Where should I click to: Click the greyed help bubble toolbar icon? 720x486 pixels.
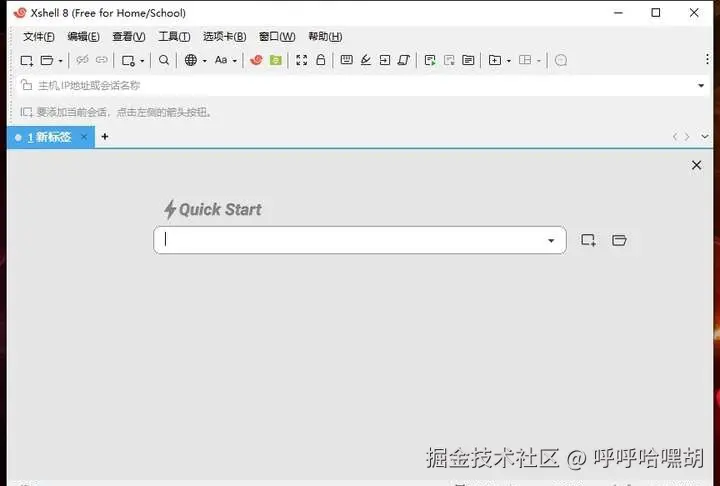click(x=561, y=60)
